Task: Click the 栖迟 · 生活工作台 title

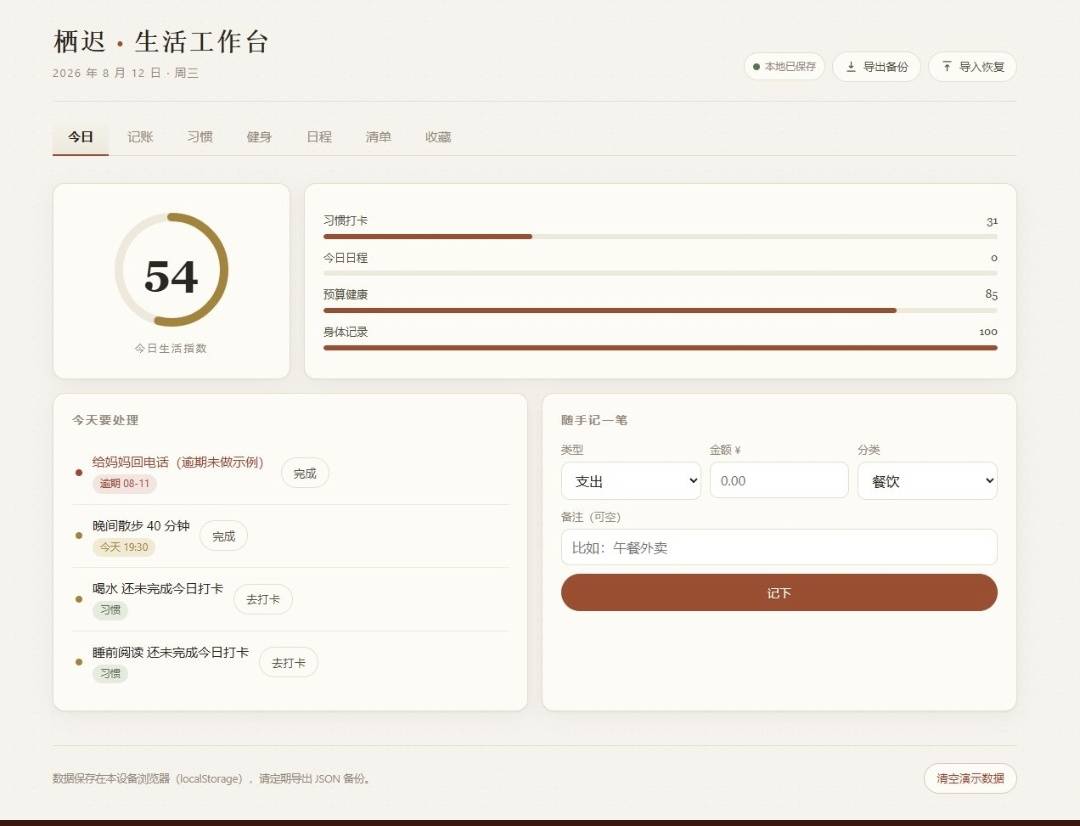Action: point(160,41)
